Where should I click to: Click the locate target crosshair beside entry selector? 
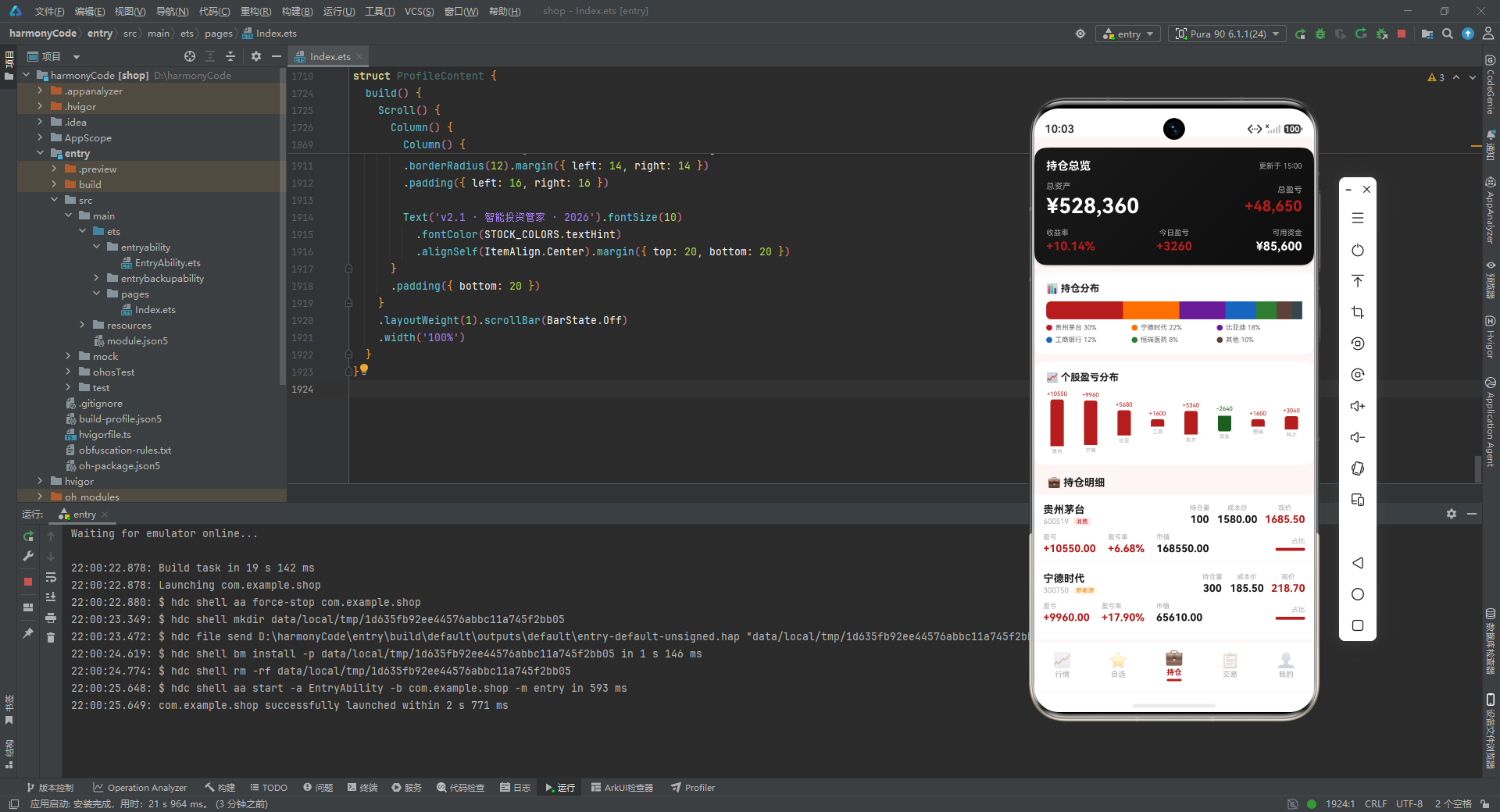coord(1080,34)
